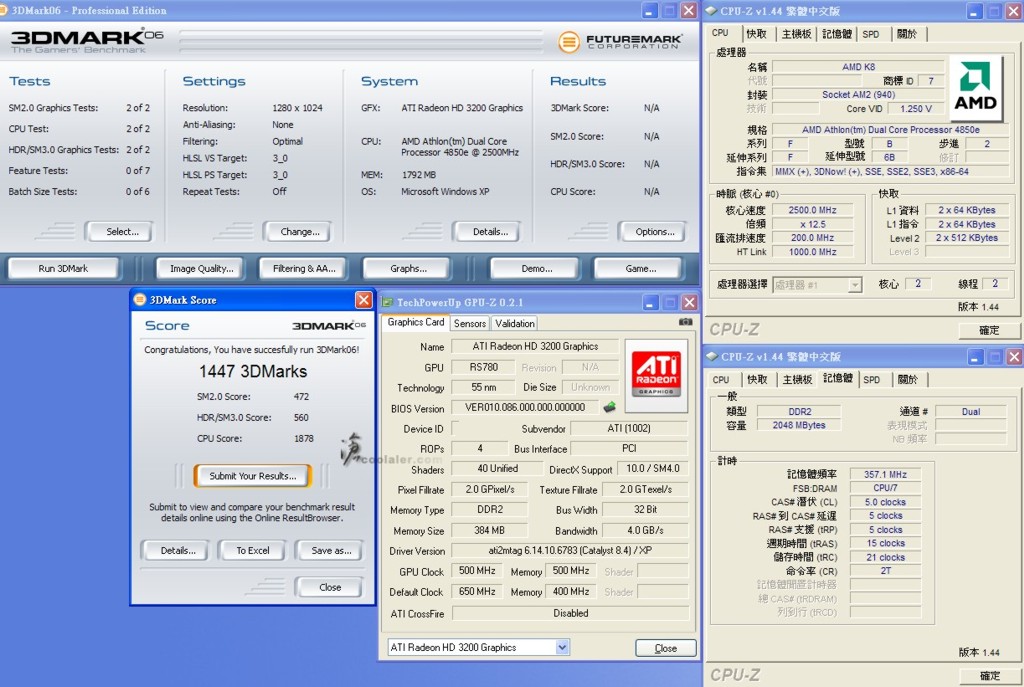
Task: Click Save as... in score dialog
Action: coord(329,551)
